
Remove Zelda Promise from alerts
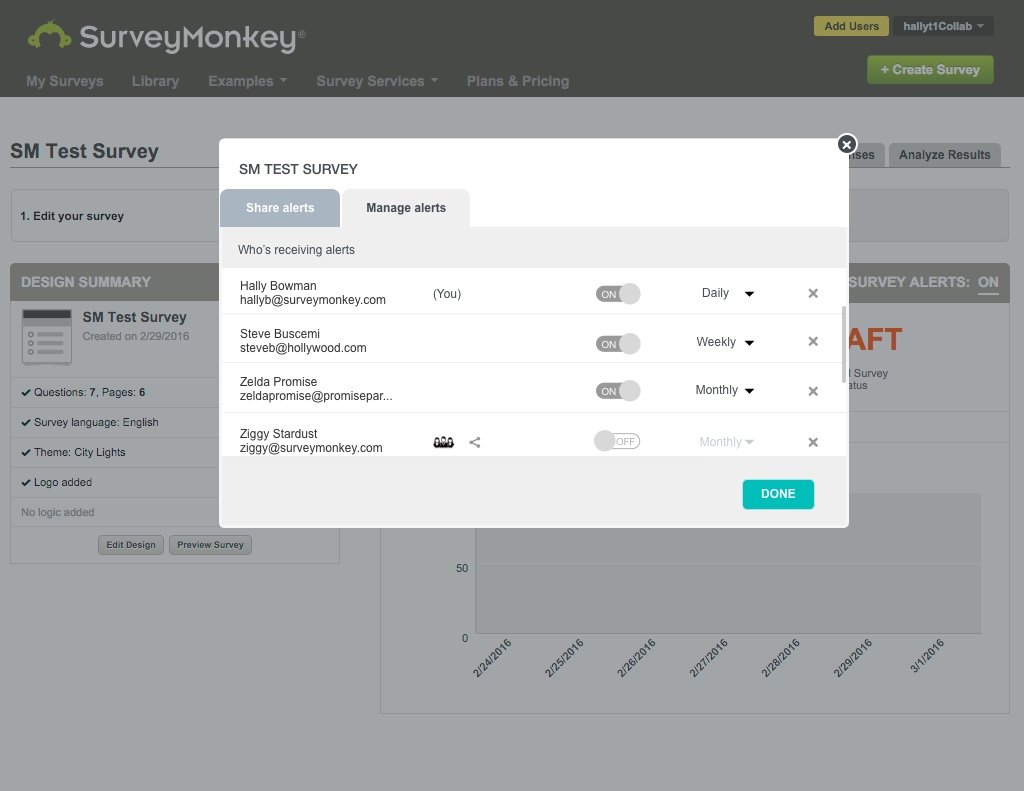(813, 391)
